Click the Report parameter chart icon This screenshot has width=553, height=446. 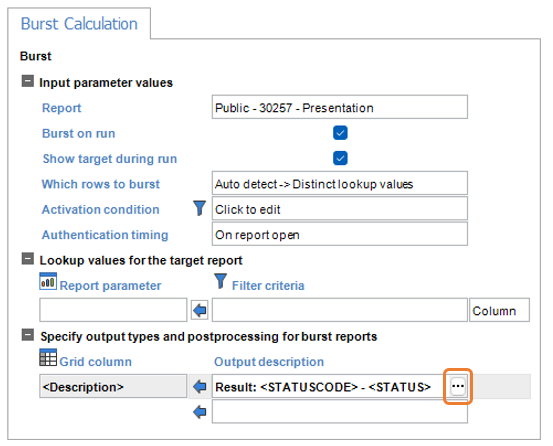click(x=48, y=281)
